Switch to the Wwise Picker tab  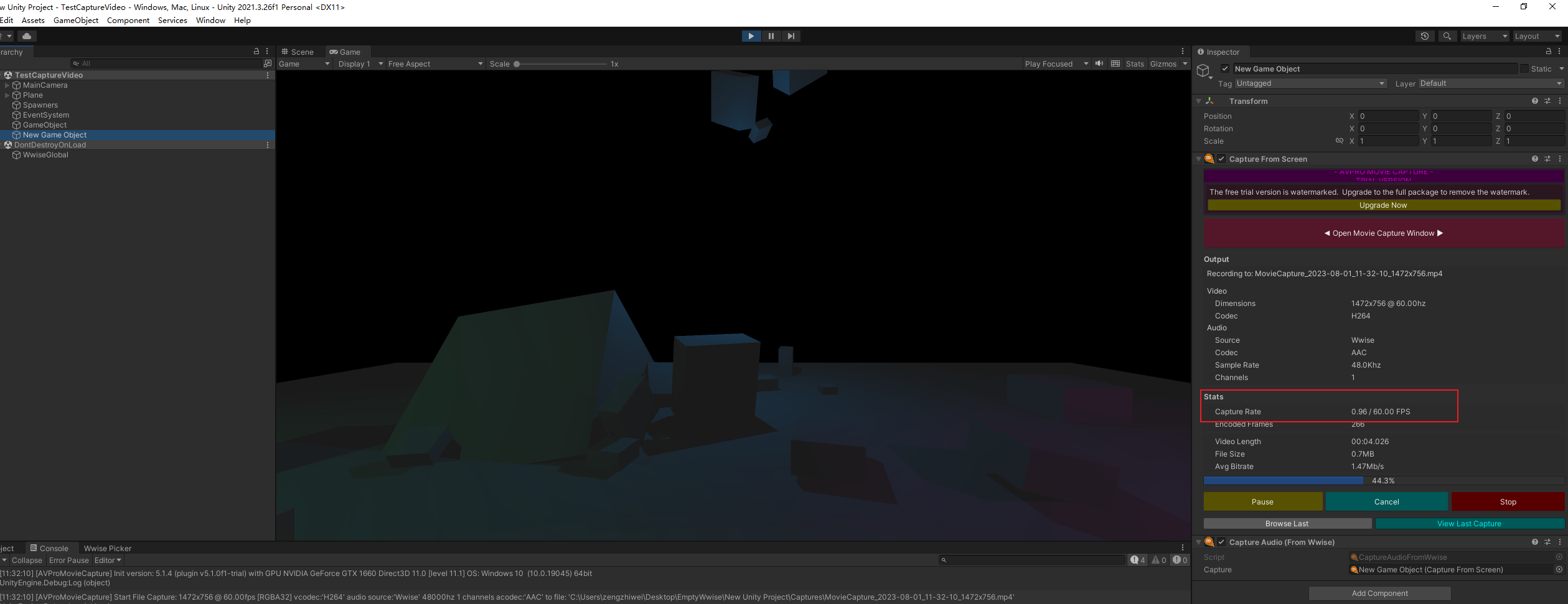click(107, 548)
